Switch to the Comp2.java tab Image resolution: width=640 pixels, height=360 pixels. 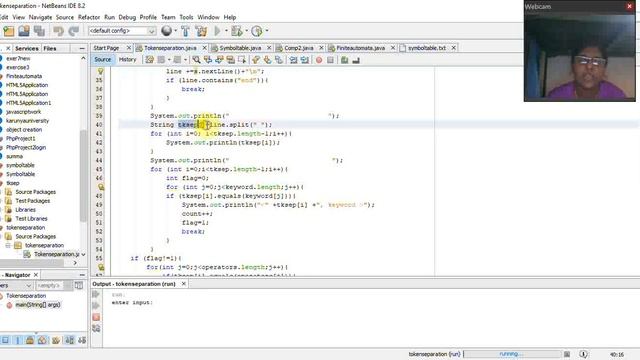[x=299, y=48]
